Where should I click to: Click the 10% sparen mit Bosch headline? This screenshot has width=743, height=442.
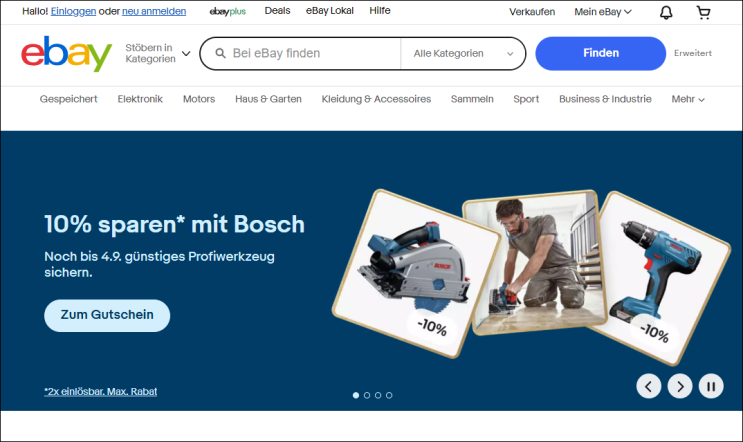pos(174,224)
